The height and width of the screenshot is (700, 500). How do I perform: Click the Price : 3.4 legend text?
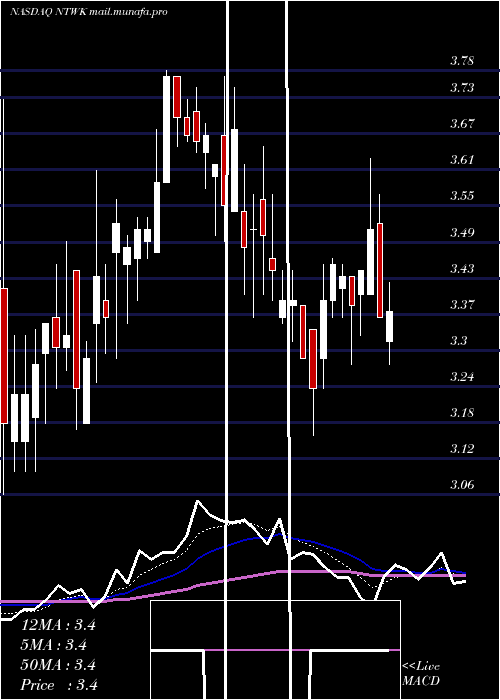pyautogui.click(x=59, y=685)
